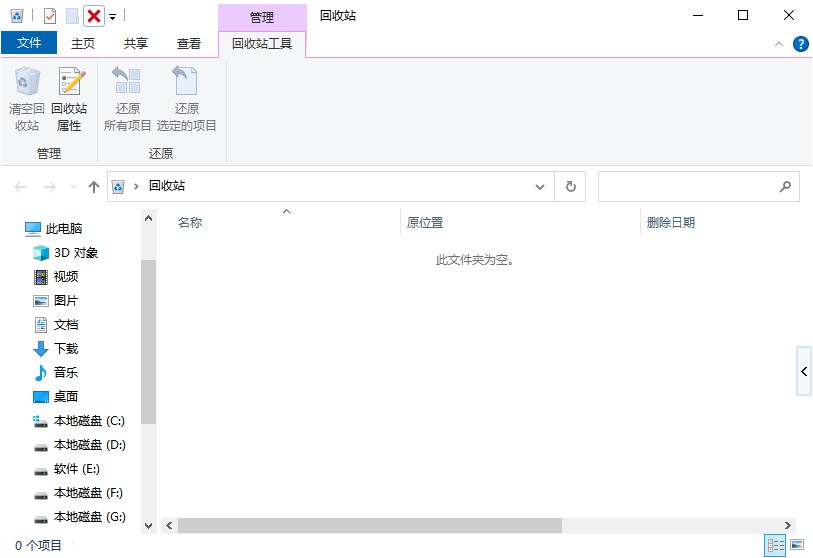The width and height of the screenshot is (813, 558).
Task: Go forward with the right arrow
Action: click(50, 187)
